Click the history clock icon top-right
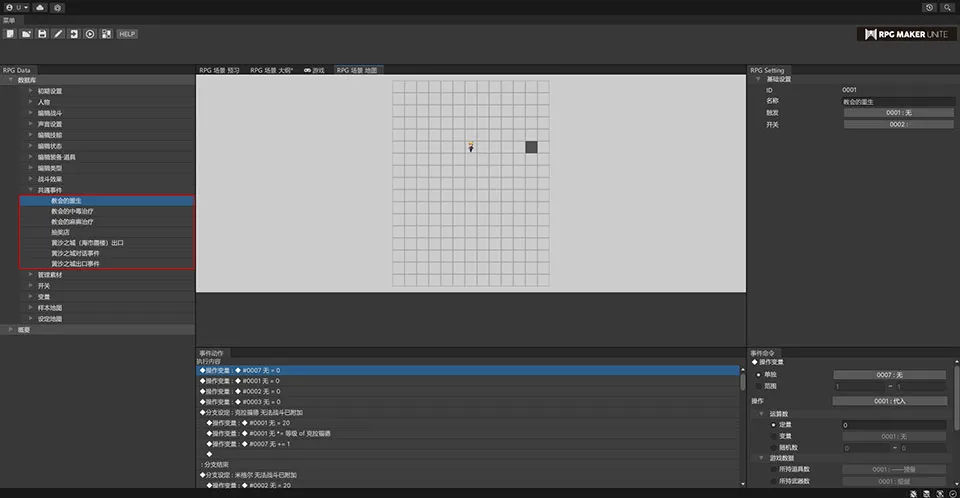 point(930,7)
